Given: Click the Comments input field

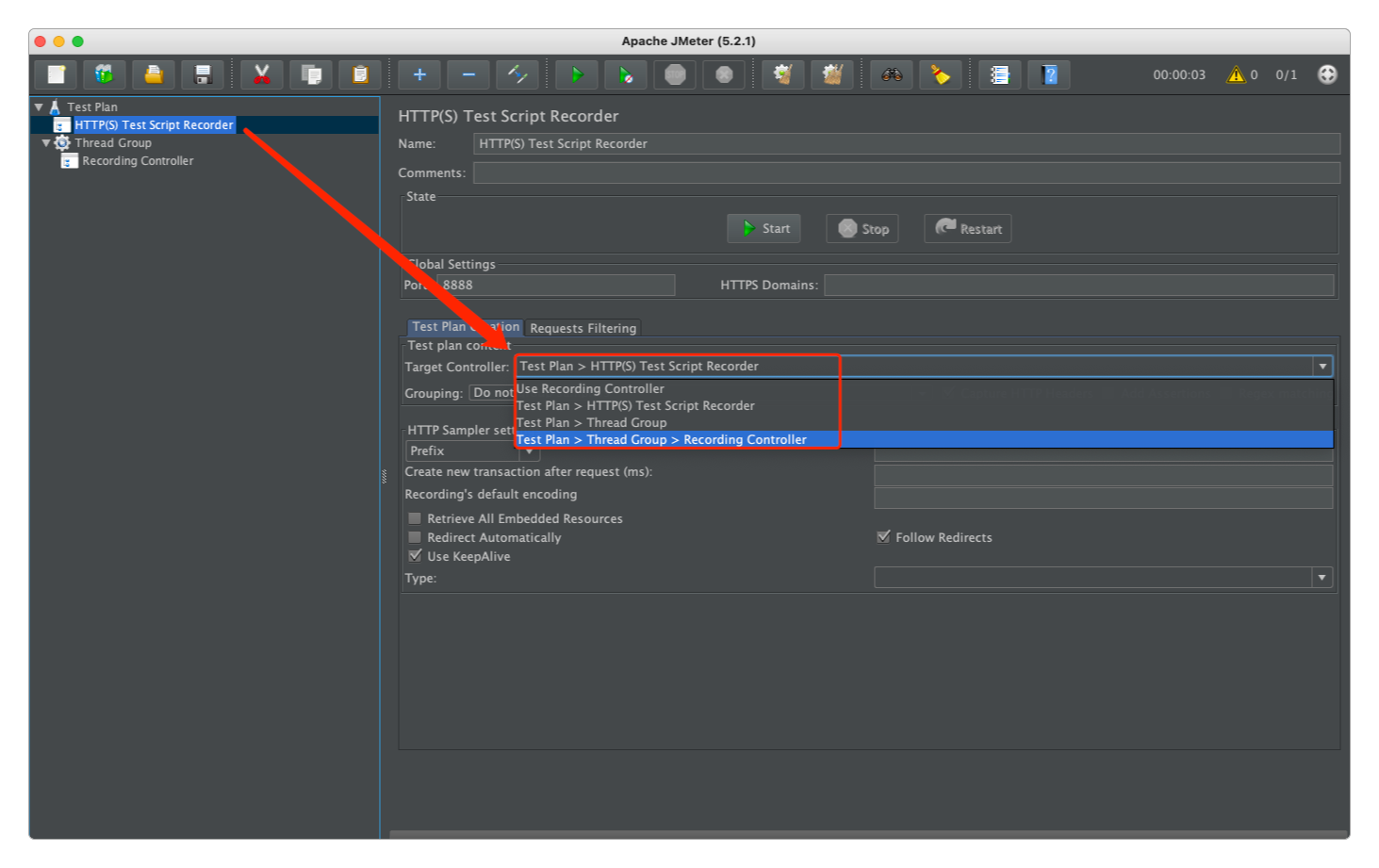Looking at the screenshot, I should 907,172.
